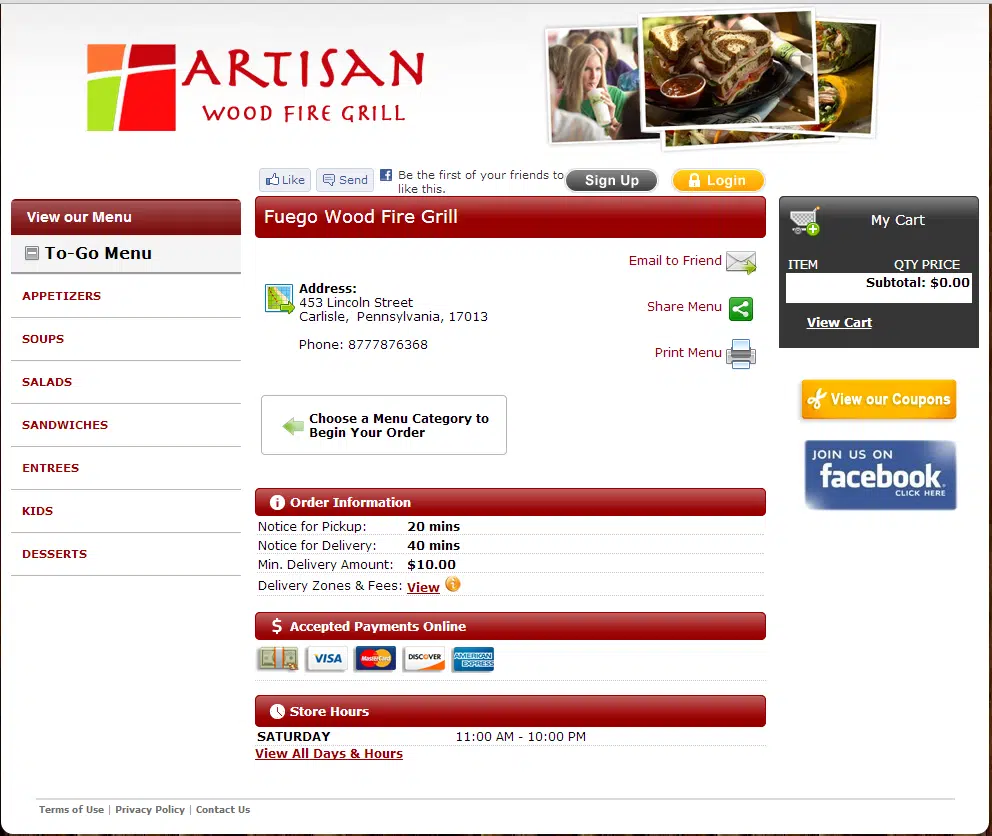The height and width of the screenshot is (836, 992).
Task: Collapse the To-Go Menu section
Action: (x=32, y=254)
